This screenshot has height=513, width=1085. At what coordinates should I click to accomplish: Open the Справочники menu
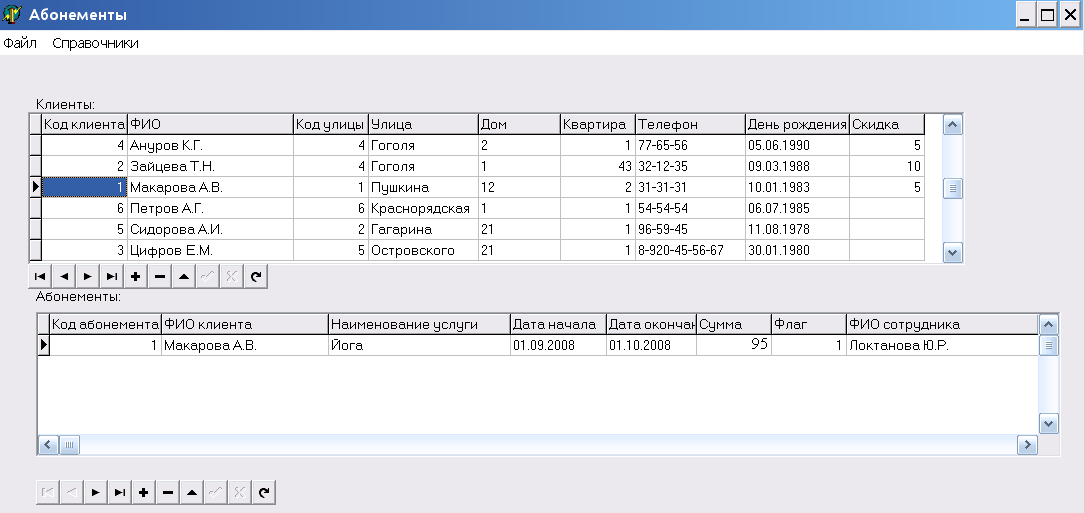click(x=95, y=43)
